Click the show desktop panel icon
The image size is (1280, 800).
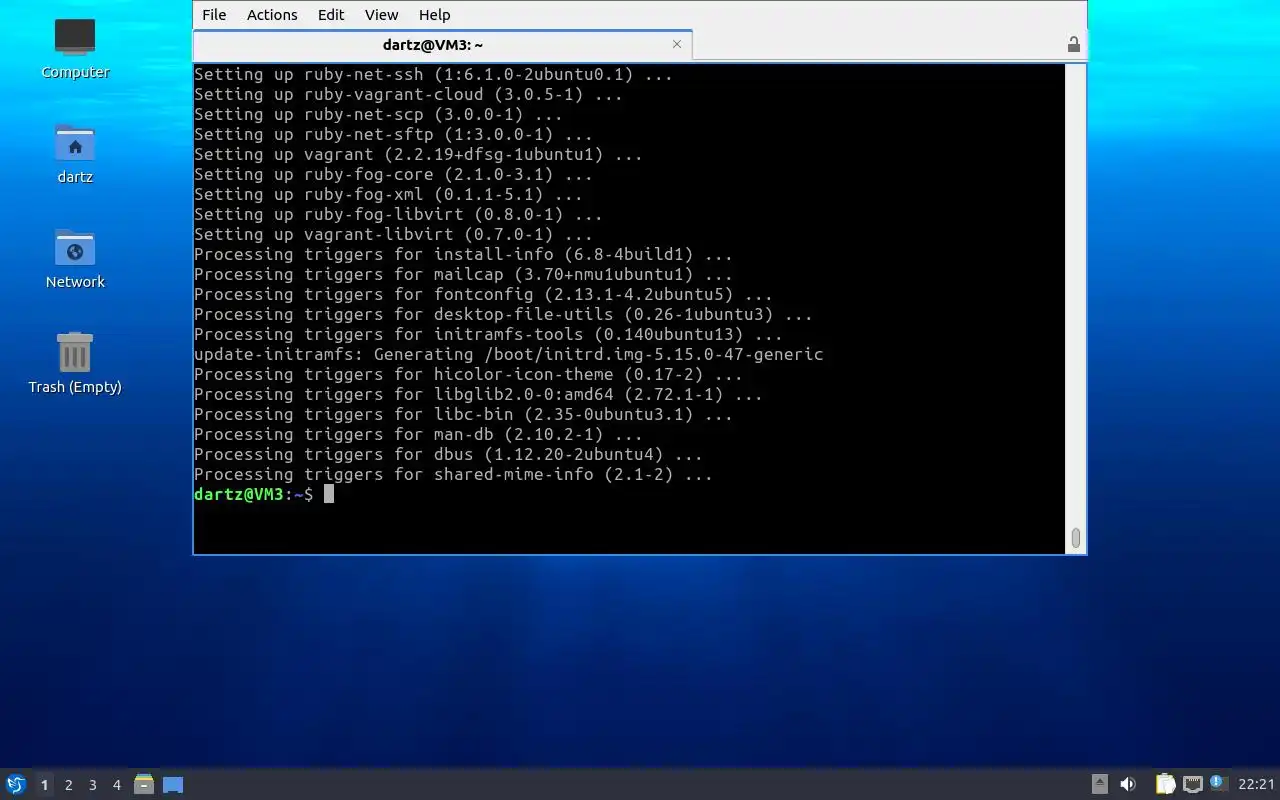pyautogui.click(x=173, y=785)
